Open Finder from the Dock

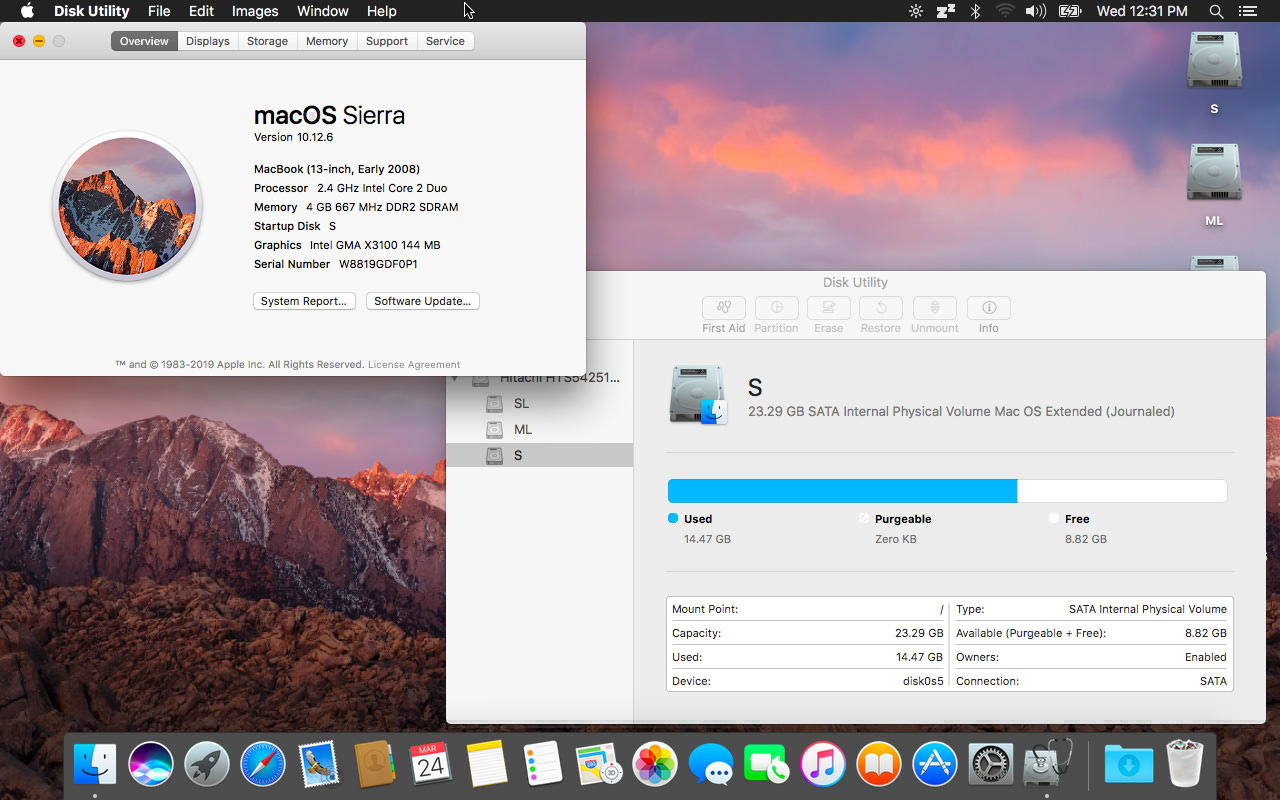(95, 764)
